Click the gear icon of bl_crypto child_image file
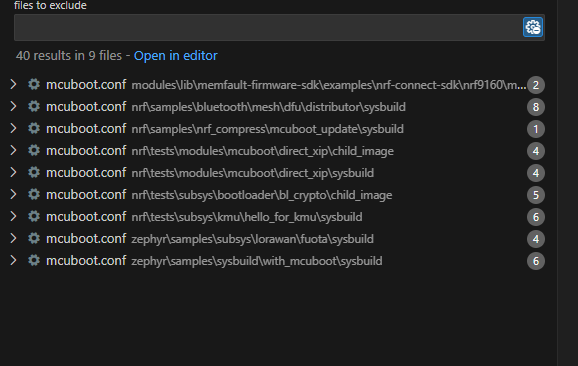This screenshot has width=578, height=366. 34,195
